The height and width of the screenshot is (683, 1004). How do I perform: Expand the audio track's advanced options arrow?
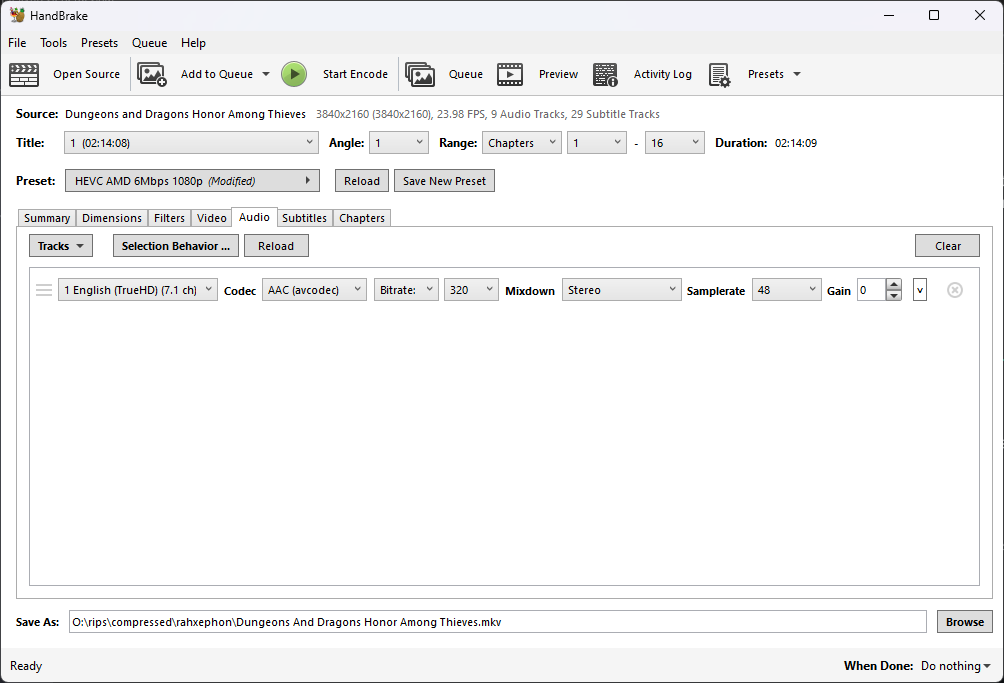920,290
